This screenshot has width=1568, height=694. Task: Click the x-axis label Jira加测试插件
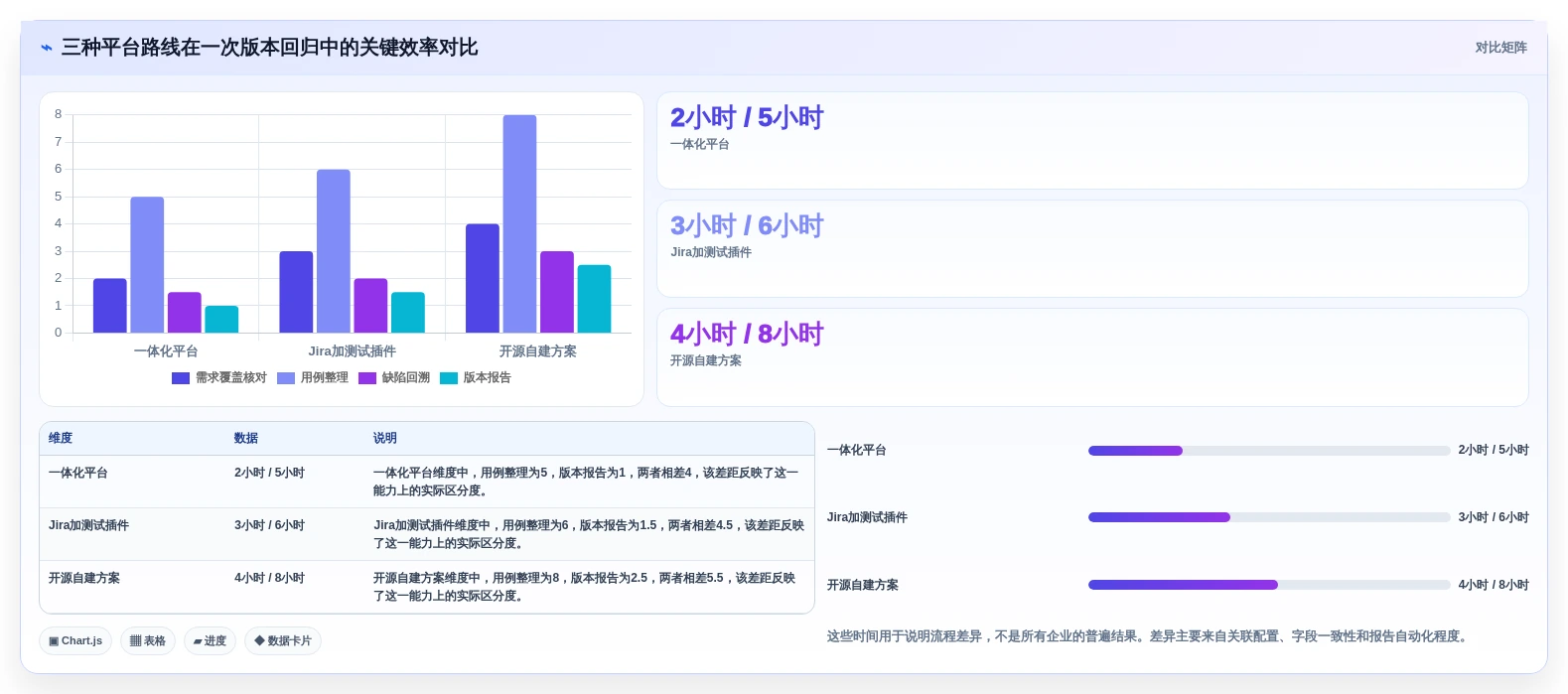pos(353,351)
